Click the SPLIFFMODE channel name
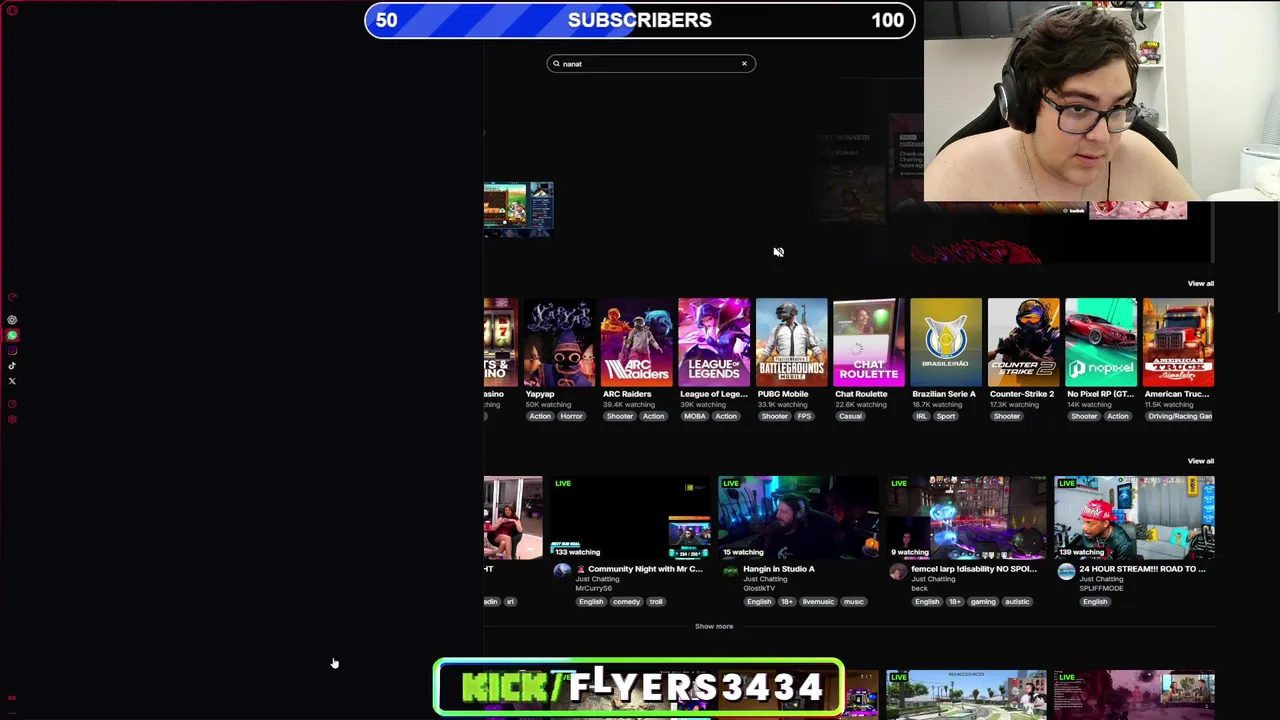The image size is (1280, 720). click(1101, 588)
